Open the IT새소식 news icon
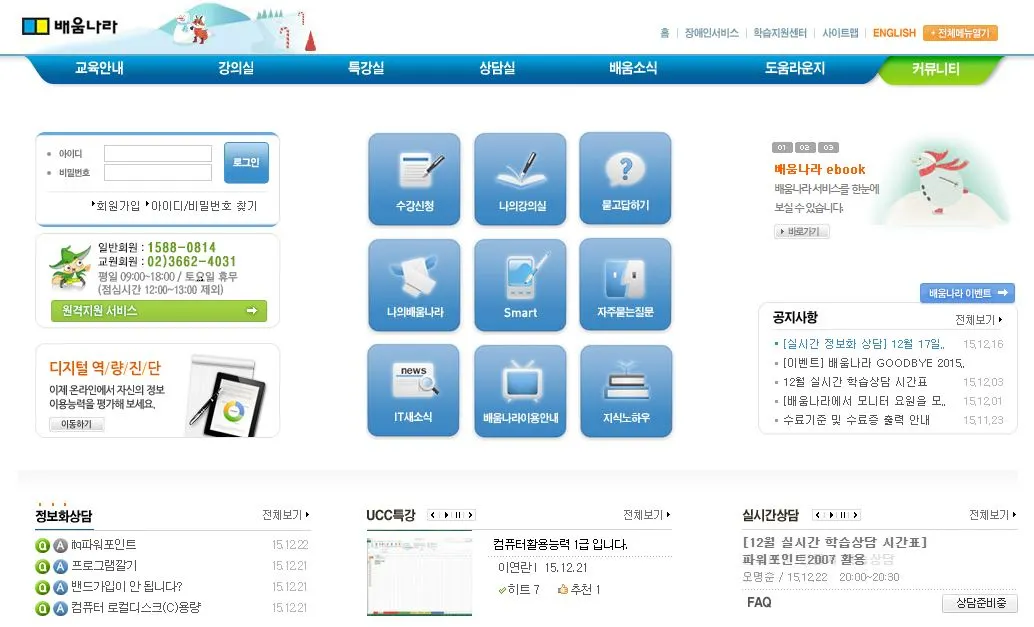 tap(413, 390)
